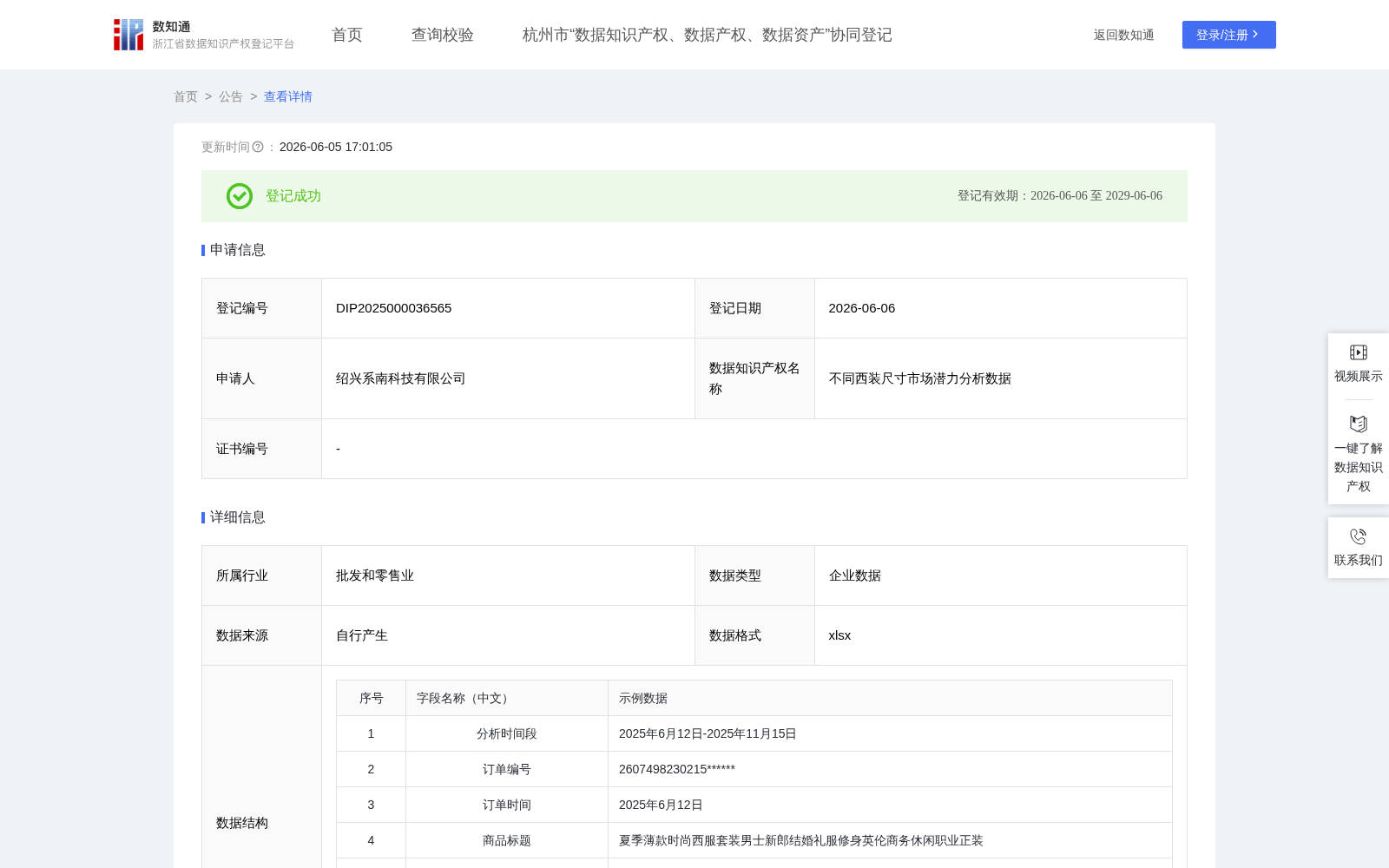This screenshot has height=868, width=1389.
Task: Click 查看详情 in the breadcrumb
Action: point(288,96)
